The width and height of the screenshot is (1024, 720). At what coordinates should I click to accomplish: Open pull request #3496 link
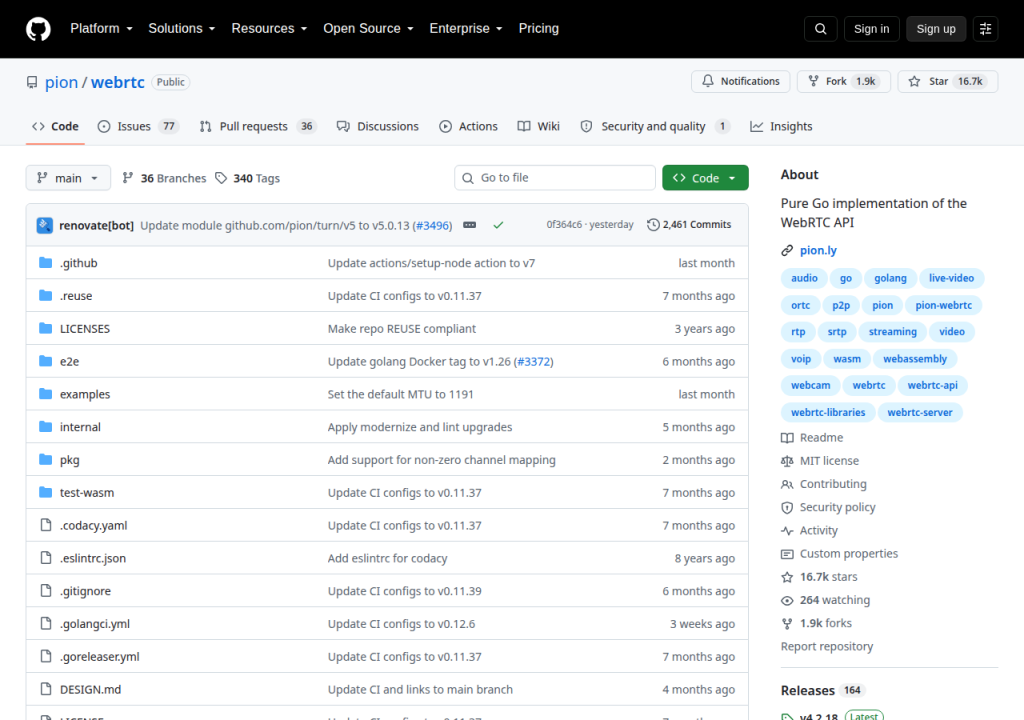tap(432, 225)
